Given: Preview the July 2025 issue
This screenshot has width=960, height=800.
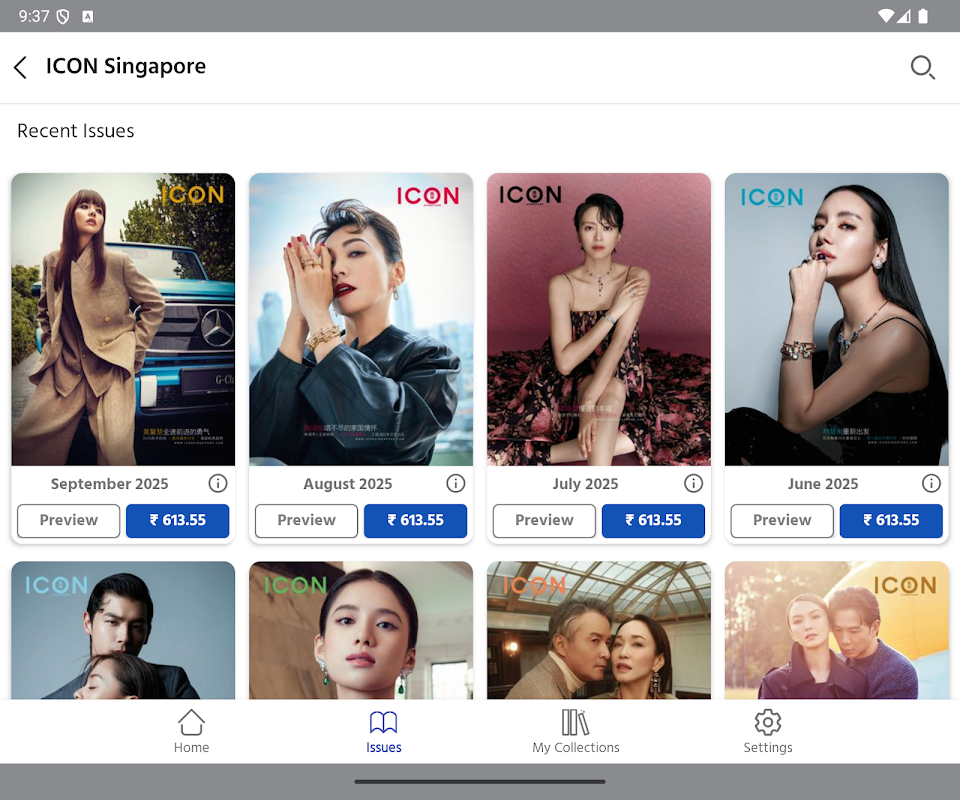Looking at the screenshot, I should point(544,520).
